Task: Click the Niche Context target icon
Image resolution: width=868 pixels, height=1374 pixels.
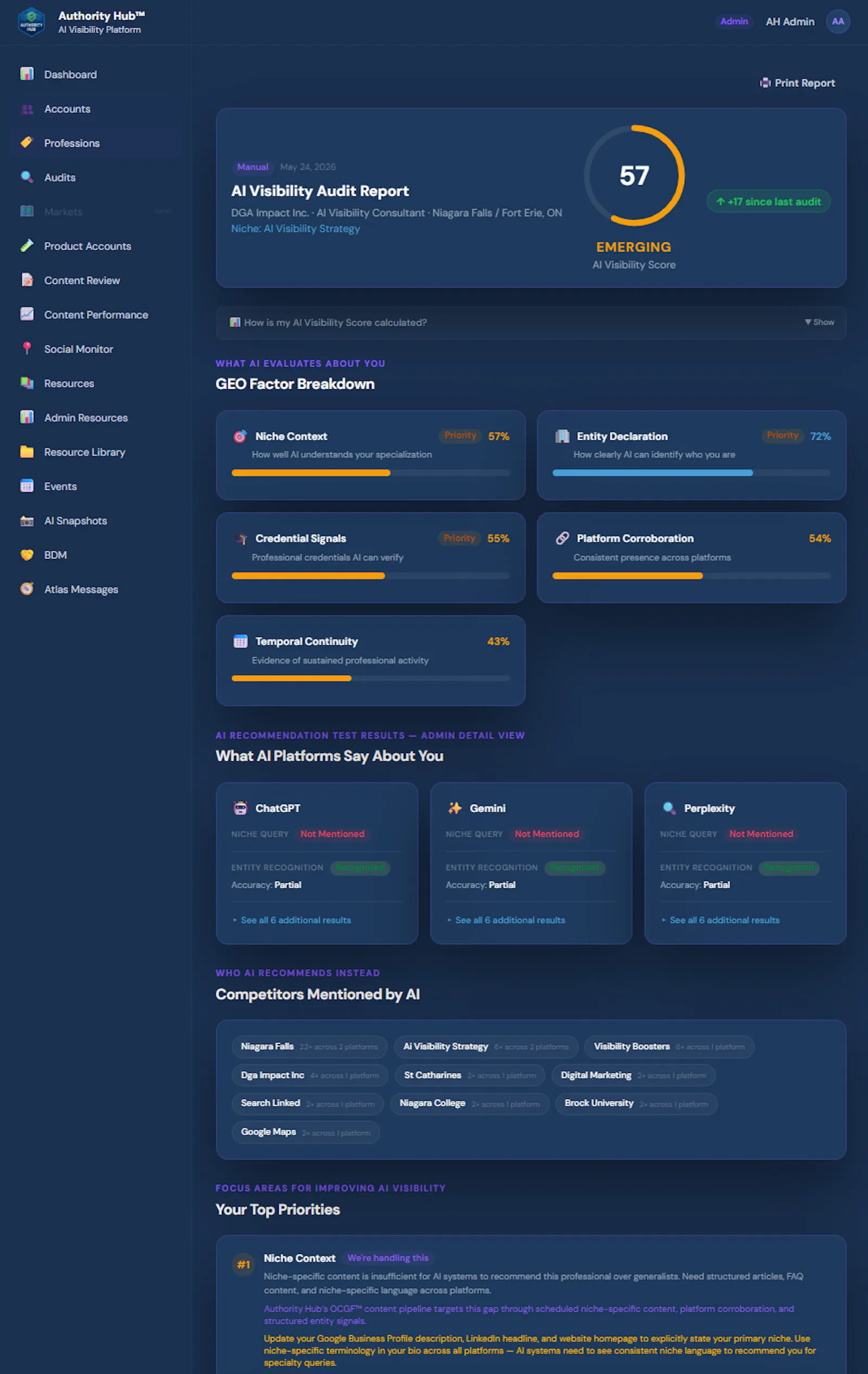Action: 240,436
